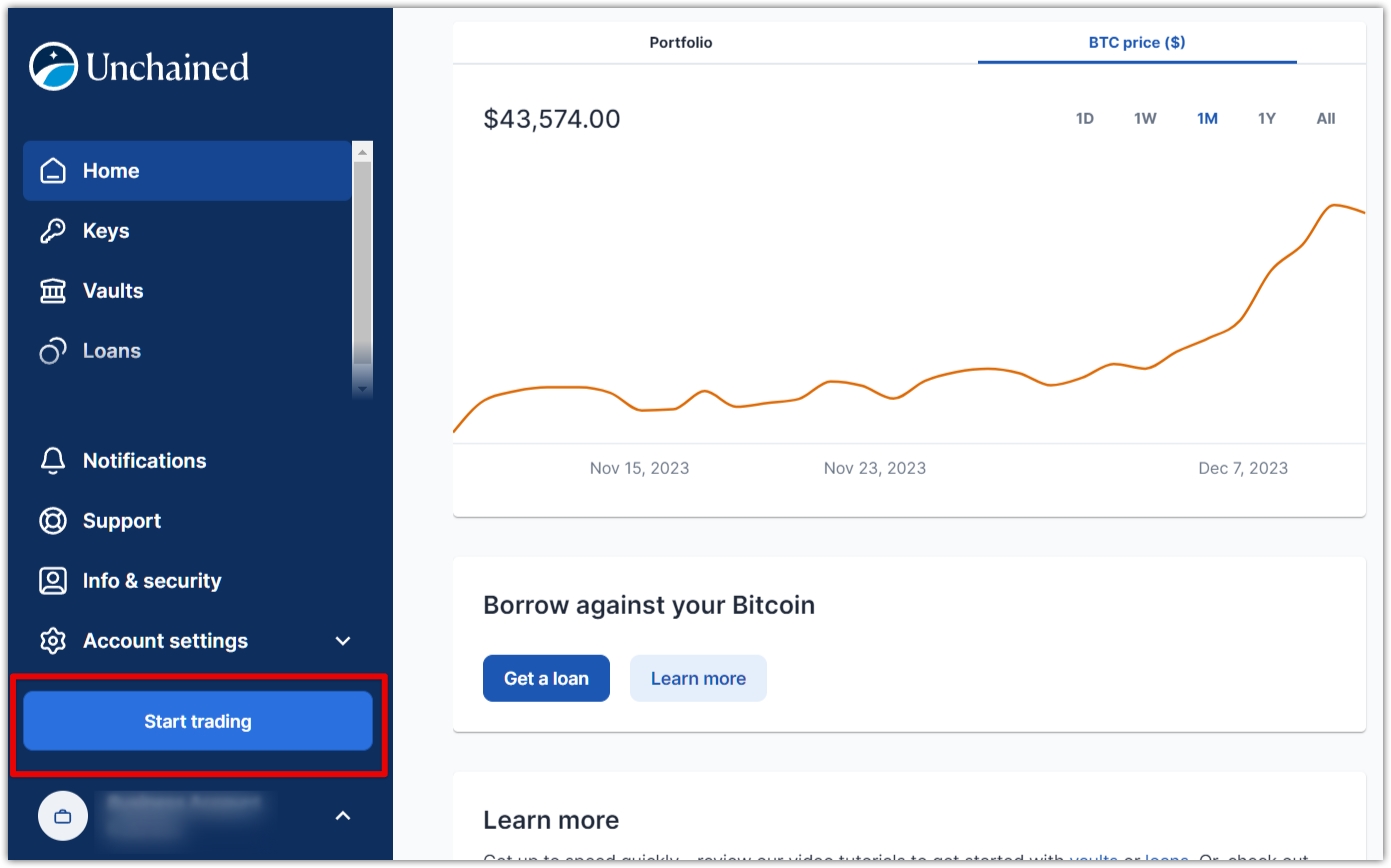Open Support using the headset icon

tap(53, 520)
